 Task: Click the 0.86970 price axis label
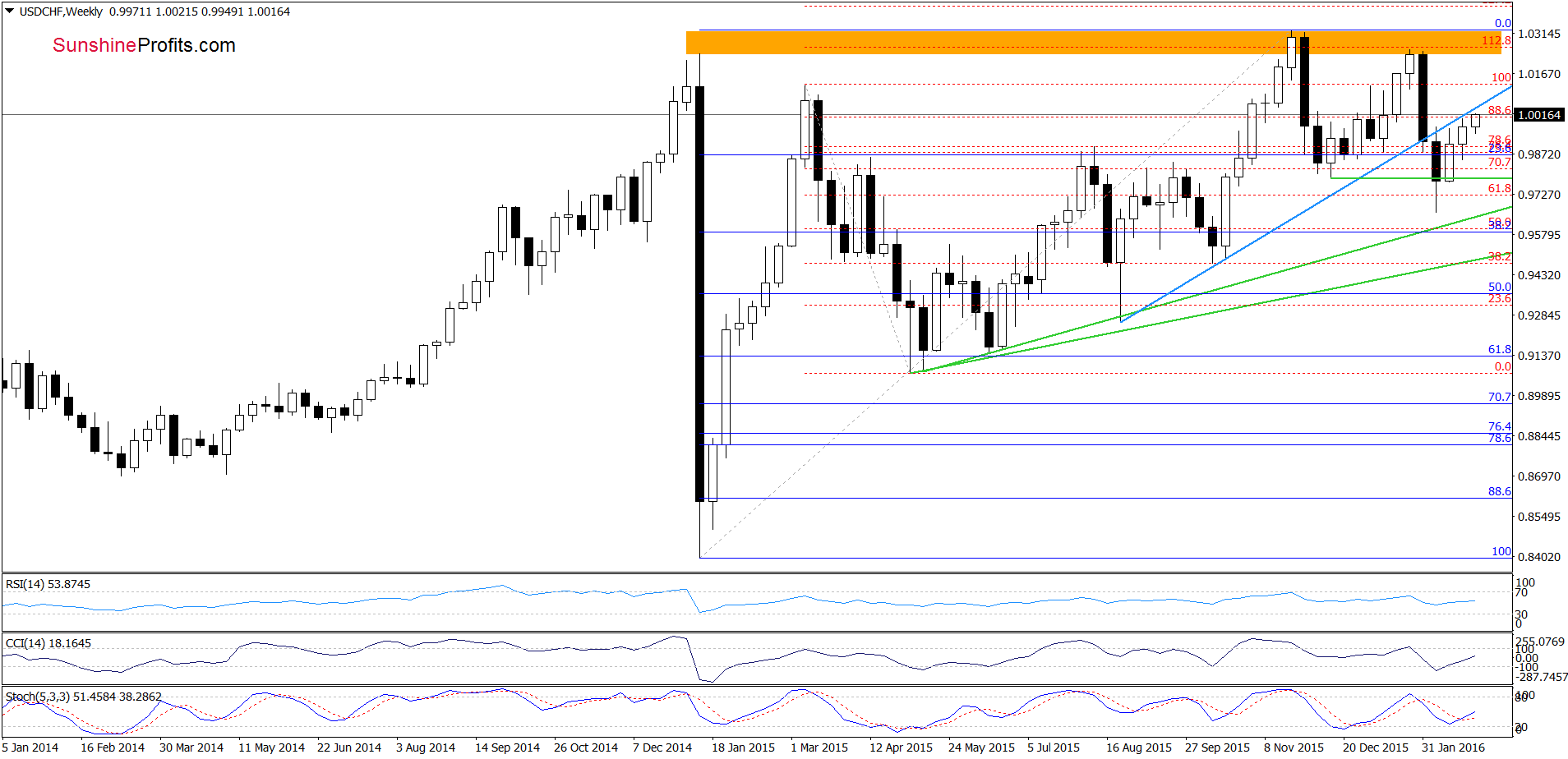click(x=1538, y=476)
